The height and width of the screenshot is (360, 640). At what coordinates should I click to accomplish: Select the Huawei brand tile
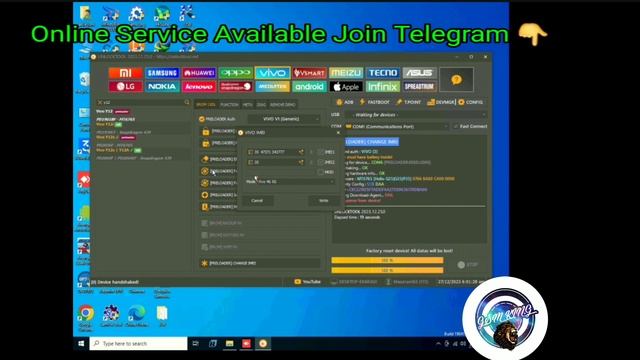click(x=199, y=73)
